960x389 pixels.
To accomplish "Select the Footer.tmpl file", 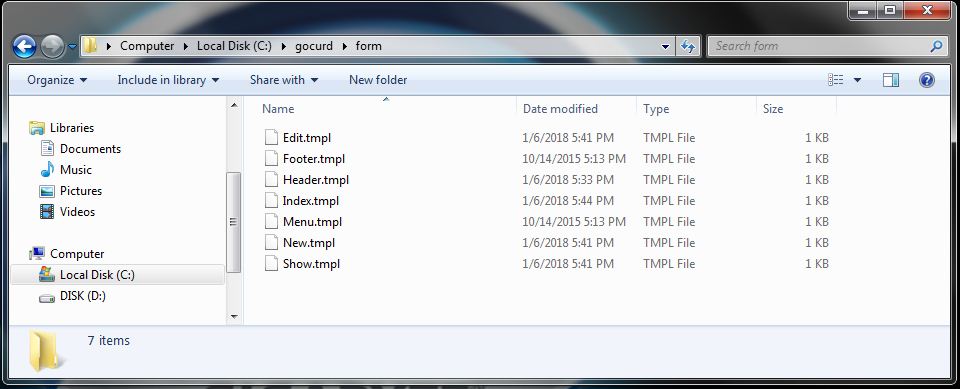I will tap(313, 159).
